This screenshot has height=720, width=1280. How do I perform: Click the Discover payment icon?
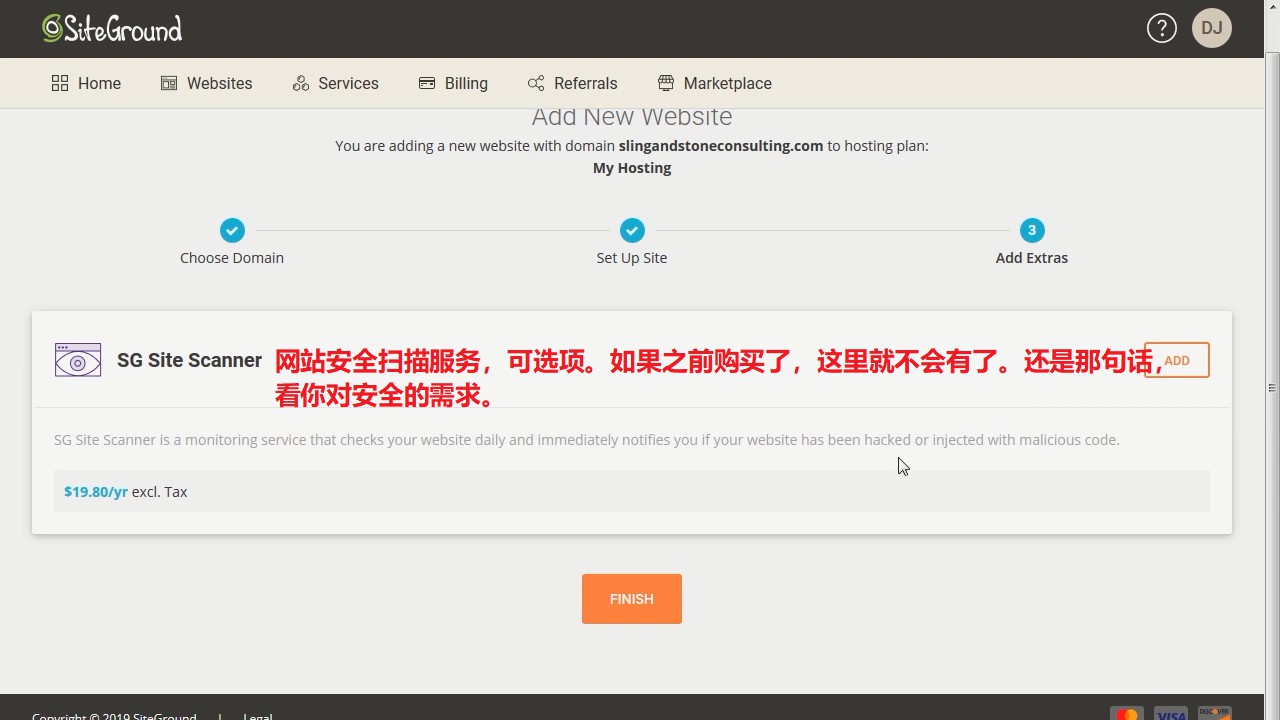click(x=1215, y=714)
